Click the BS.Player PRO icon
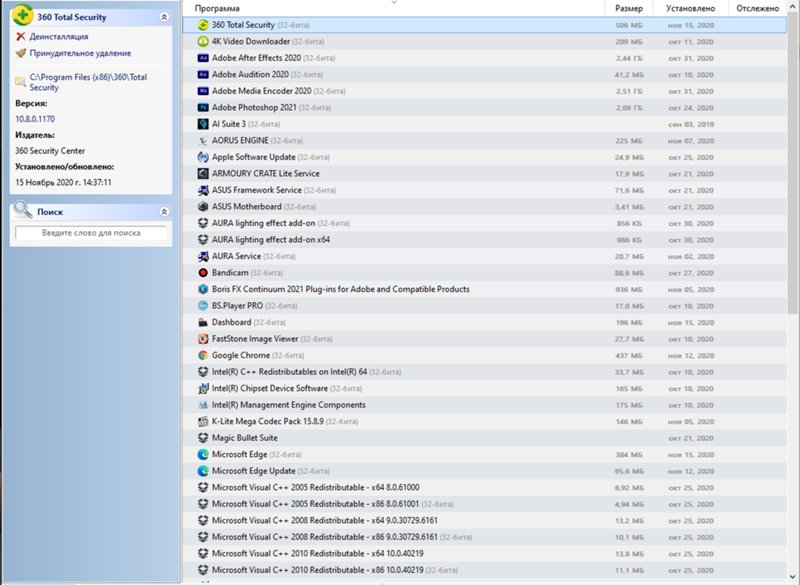This screenshot has width=800, height=585. [203, 306]
